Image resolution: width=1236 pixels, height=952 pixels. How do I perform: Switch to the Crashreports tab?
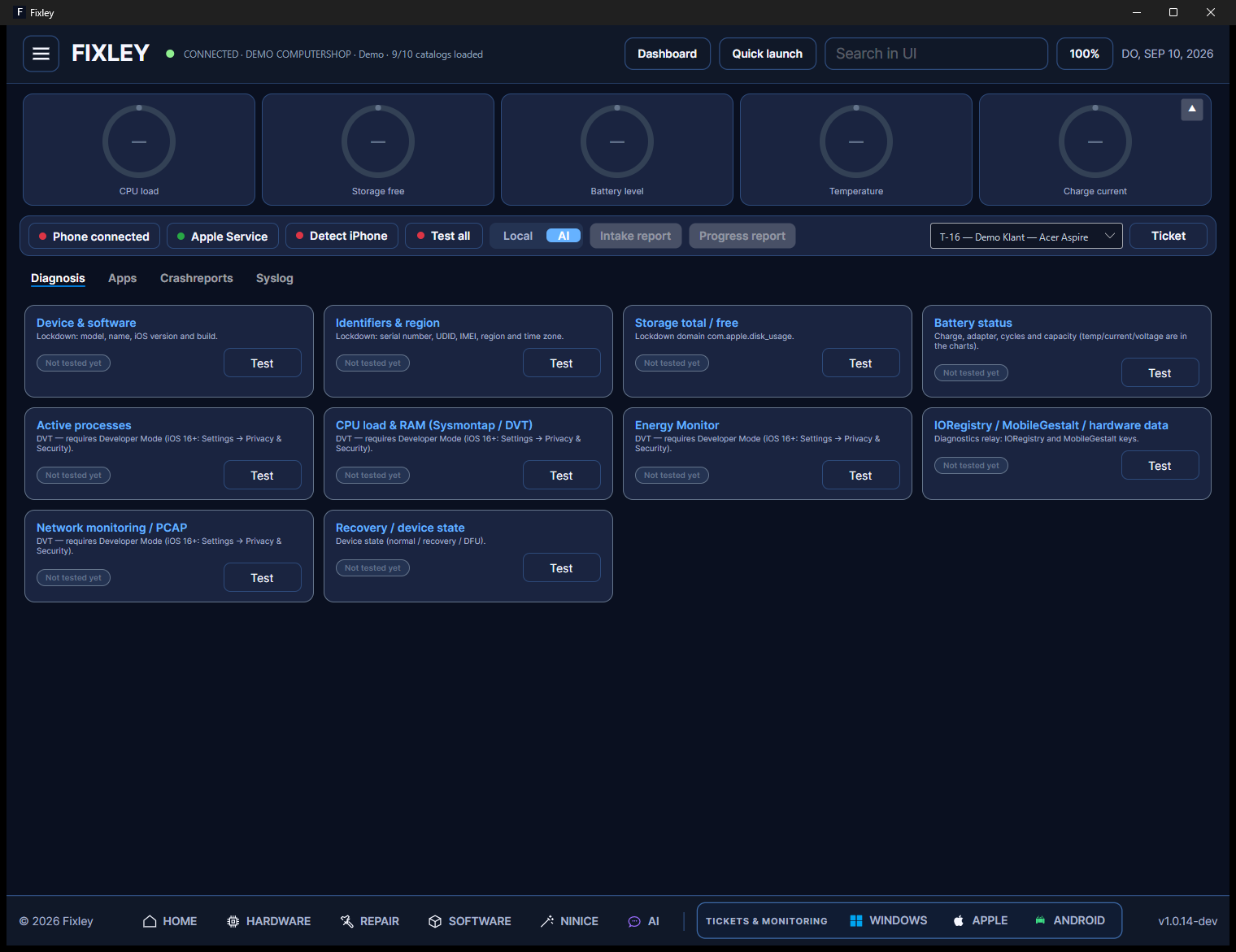click(197, 278)
